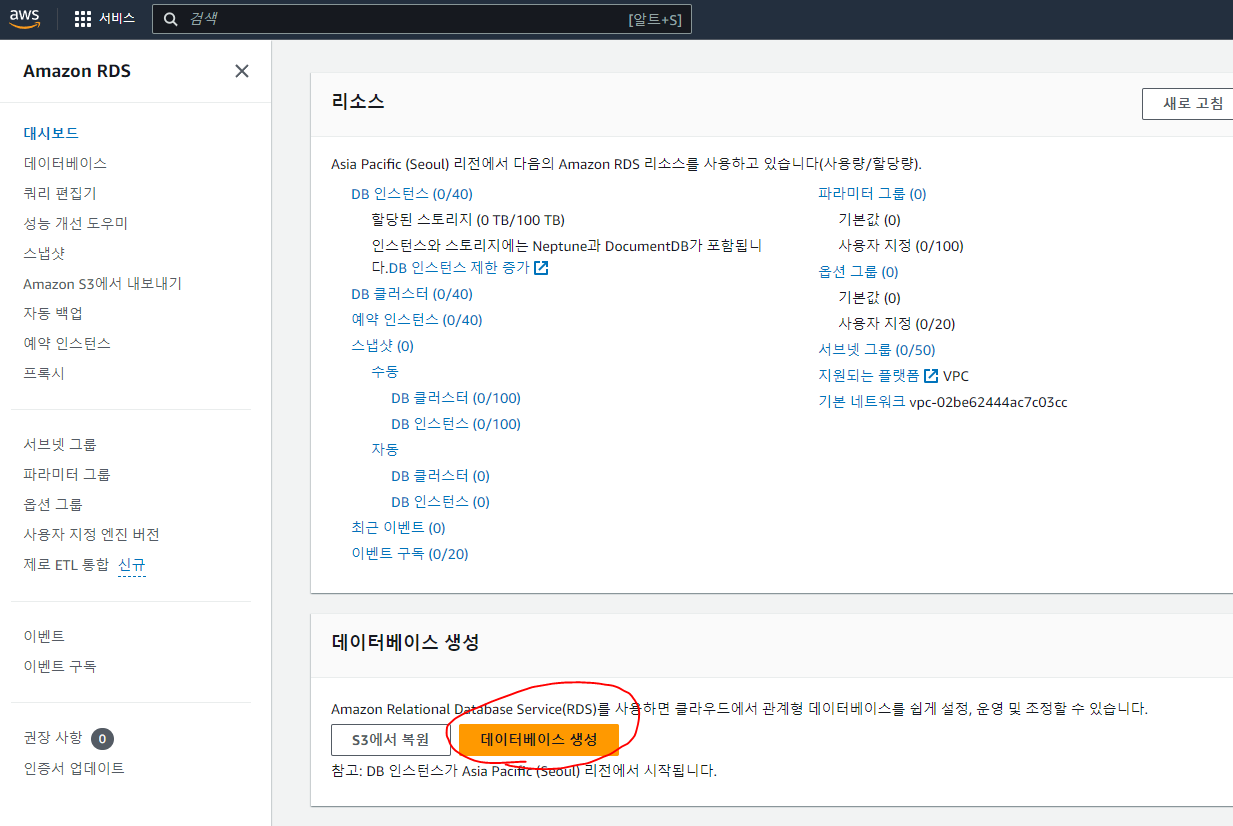This screenshot has height=826, width=1233.
Task: Close the Amazon RDS side panel
Action: coord(241,70)
